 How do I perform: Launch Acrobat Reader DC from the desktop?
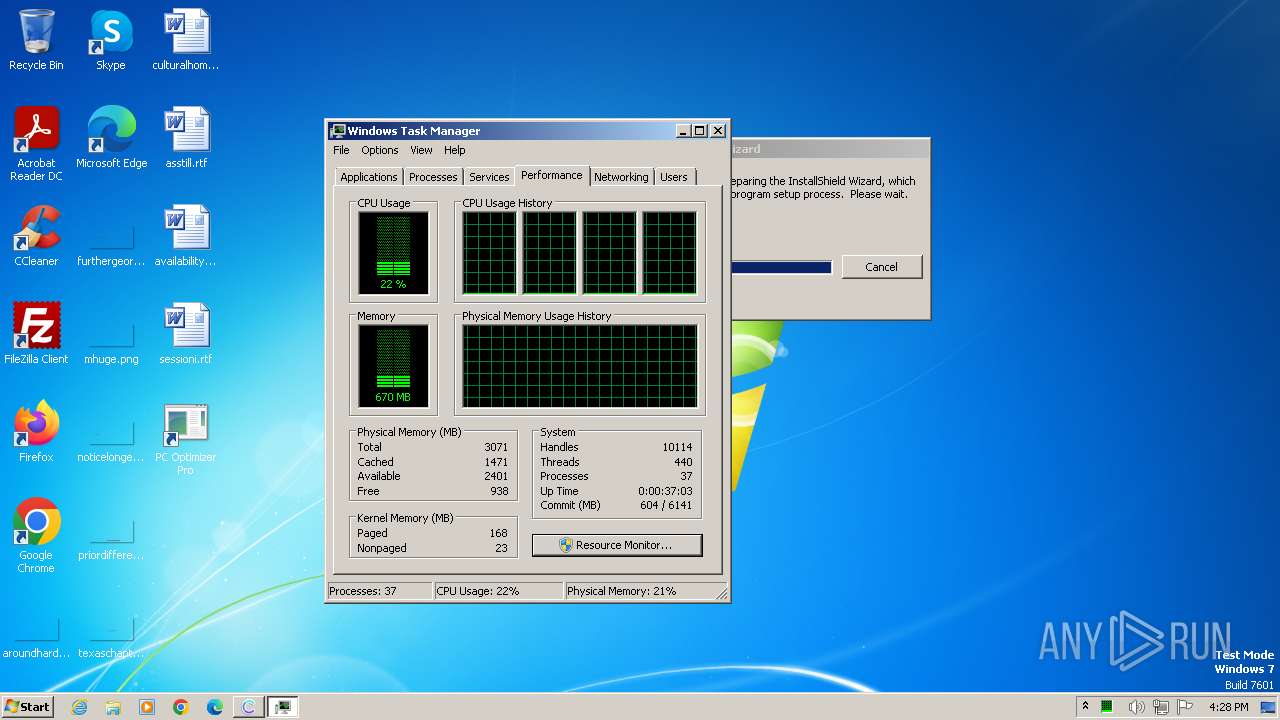[x=36, y=143]
